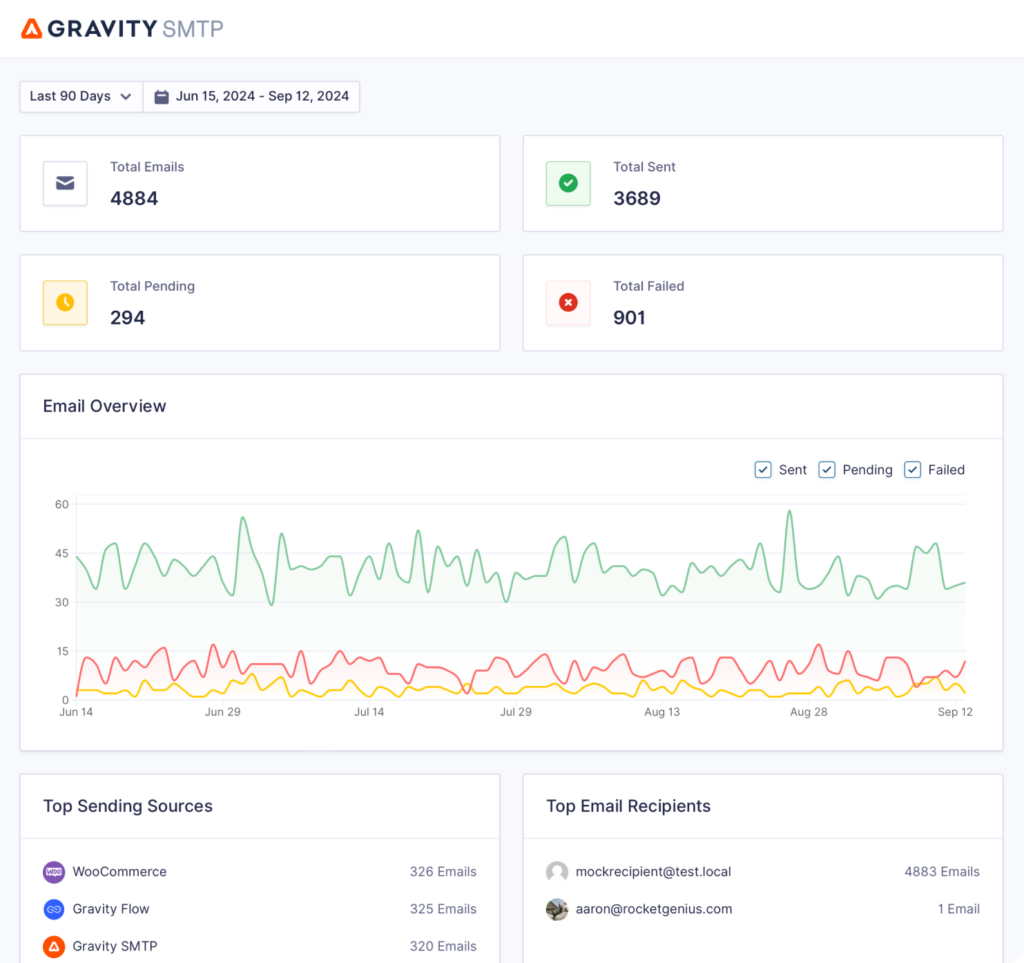This screenshot has width=1024, height=963.
Task: Click the red Total Failed icon
Action: tap(568, 302)
